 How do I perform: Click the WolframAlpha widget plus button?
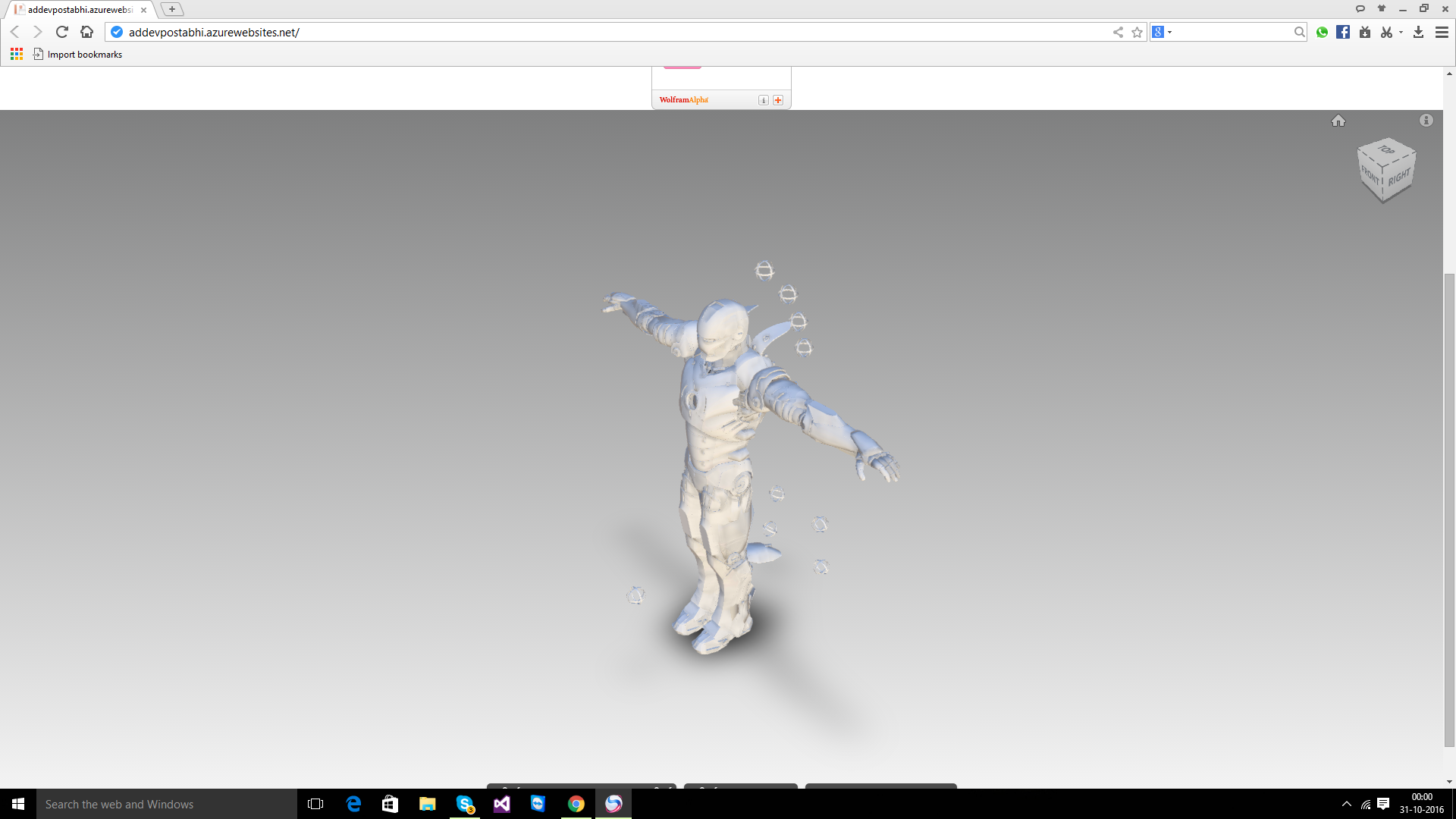[x=778, y=100]
